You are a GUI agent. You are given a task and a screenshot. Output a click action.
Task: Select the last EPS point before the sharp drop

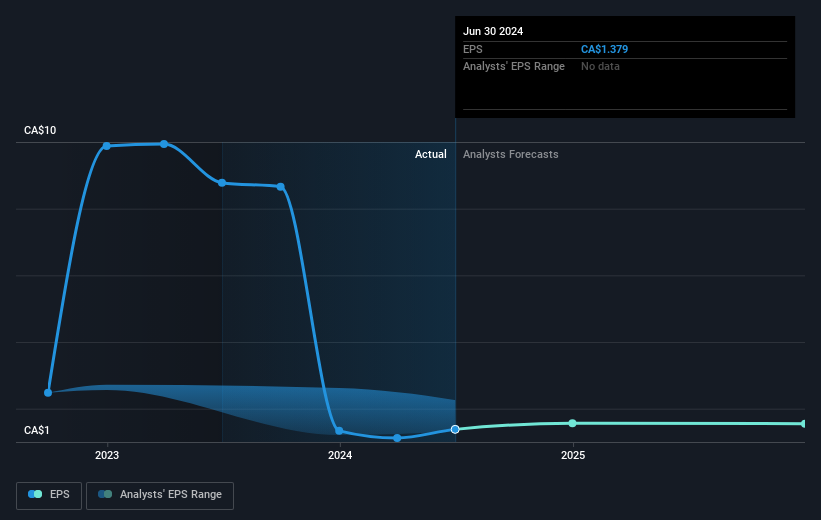tap(281, 187)
